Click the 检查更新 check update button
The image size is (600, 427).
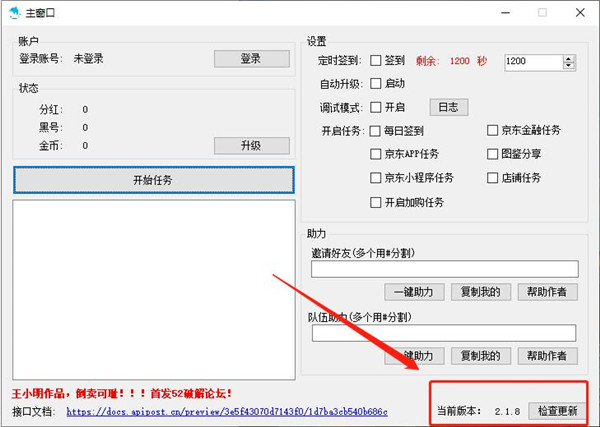click(557, 411)
